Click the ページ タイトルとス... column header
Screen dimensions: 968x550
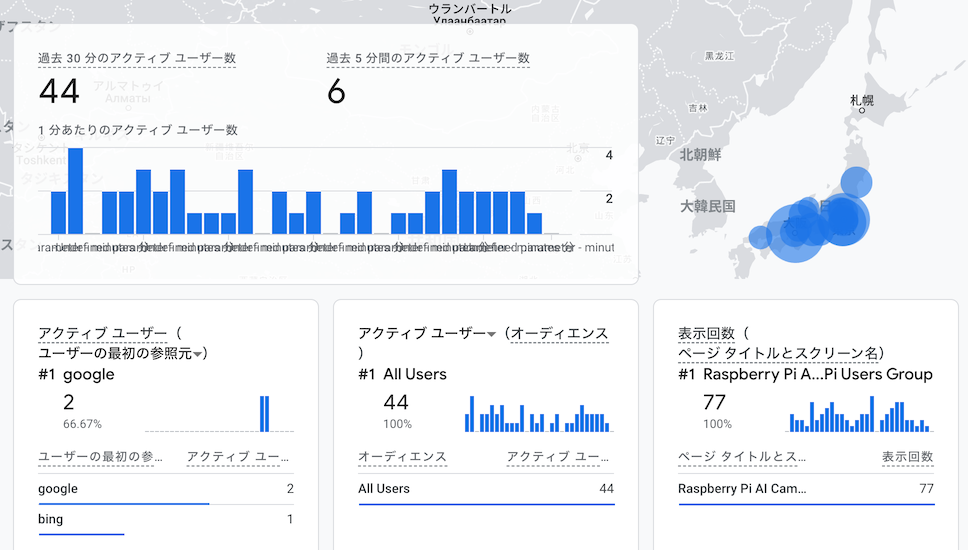click(742, 457)
